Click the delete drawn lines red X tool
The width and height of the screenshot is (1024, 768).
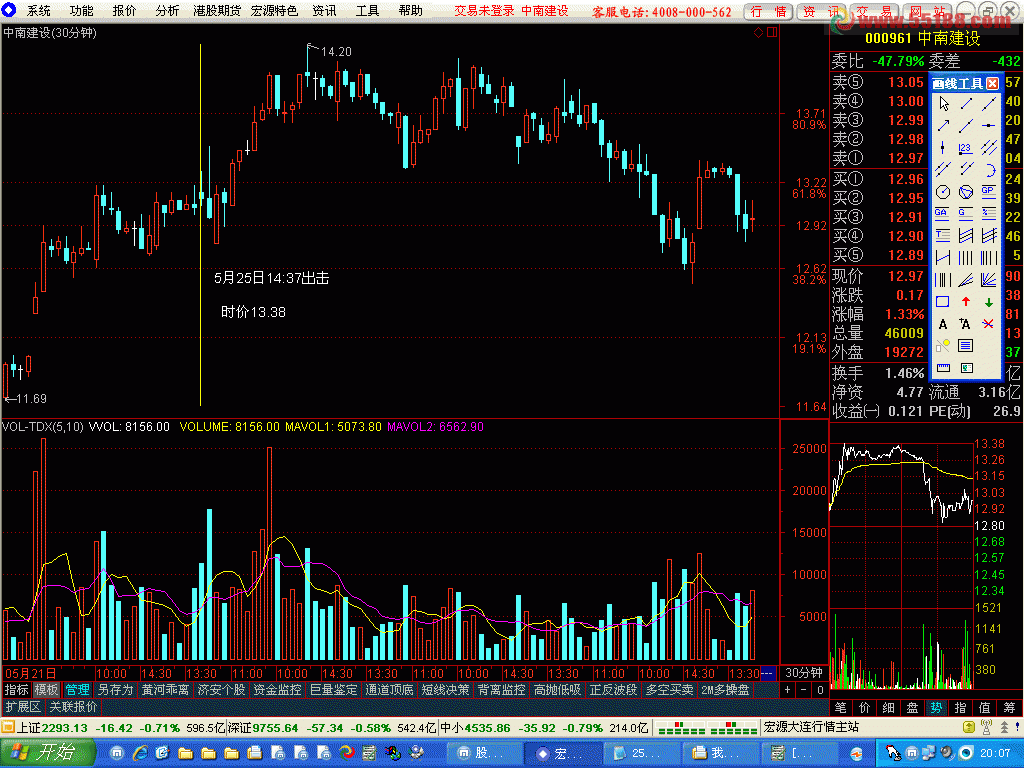tap(989, 324)
